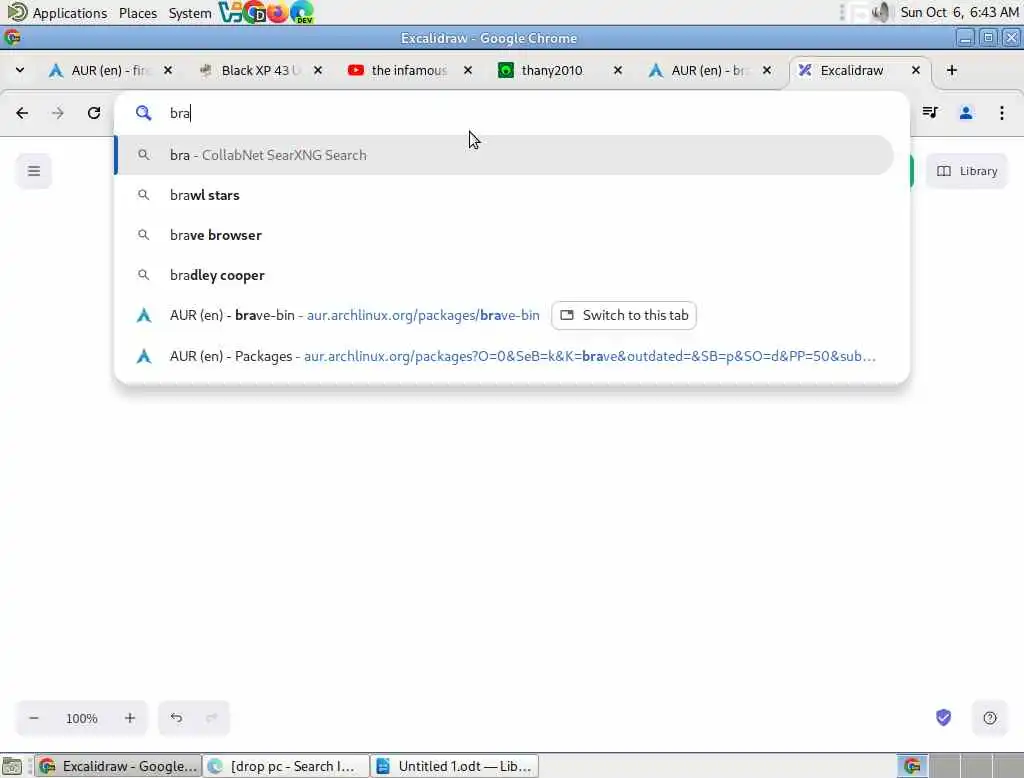Switch to the infamous YouTube tab

pos(408,70)
